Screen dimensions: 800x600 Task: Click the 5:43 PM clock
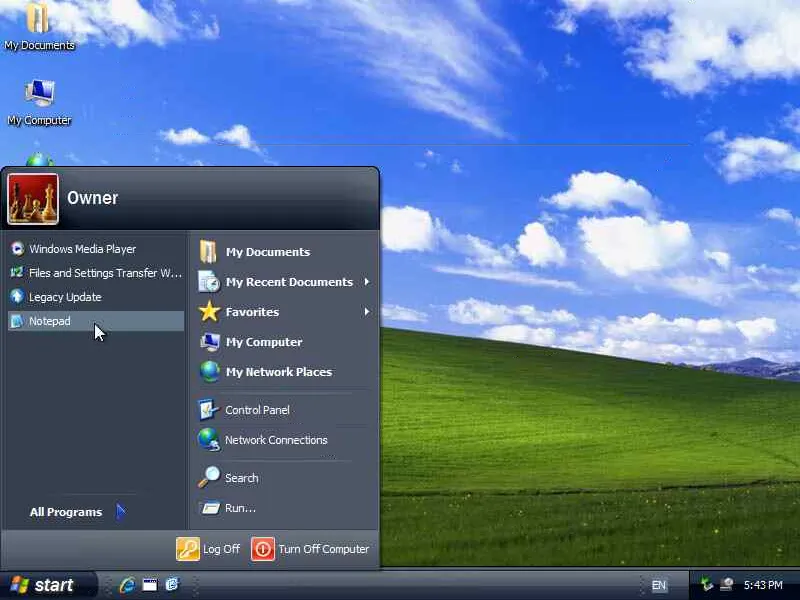[x=763, y=585]
